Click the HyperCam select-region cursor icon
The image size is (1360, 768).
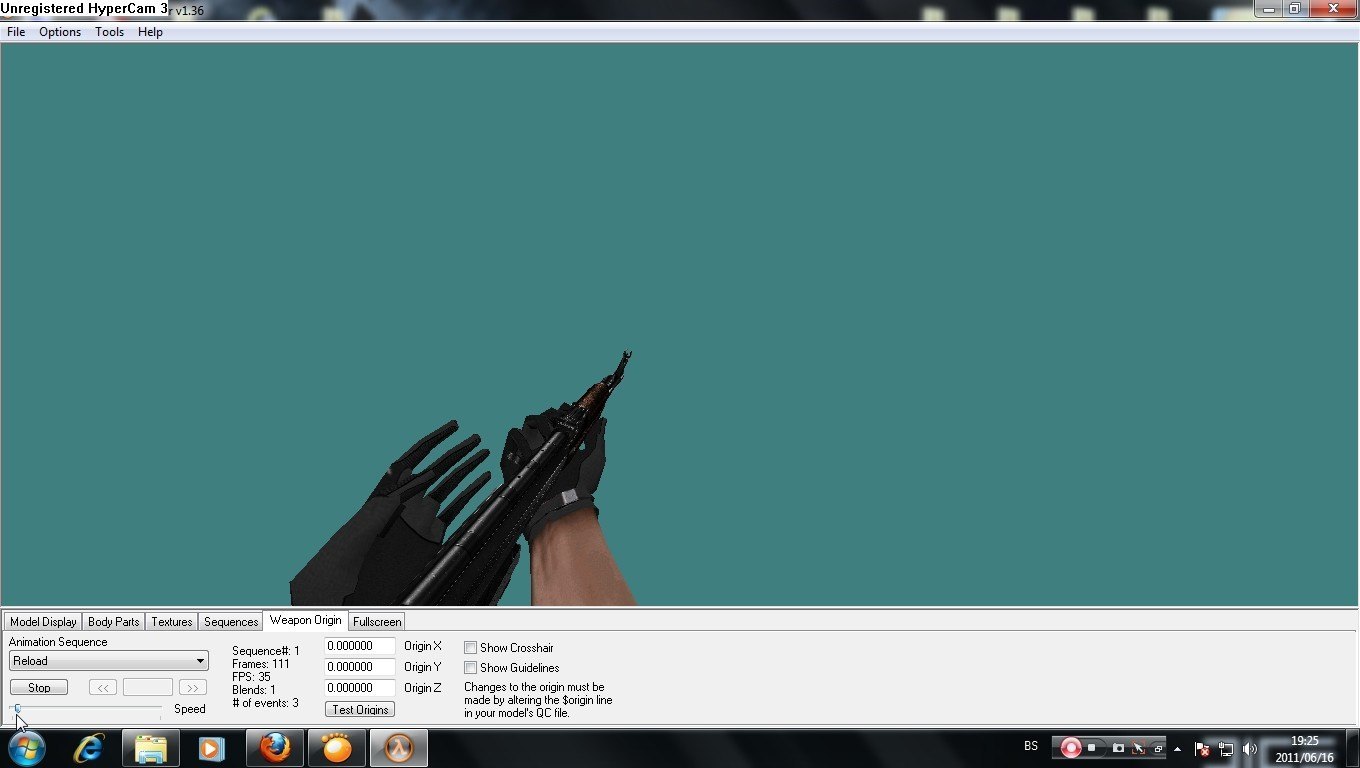[1138, 748]
